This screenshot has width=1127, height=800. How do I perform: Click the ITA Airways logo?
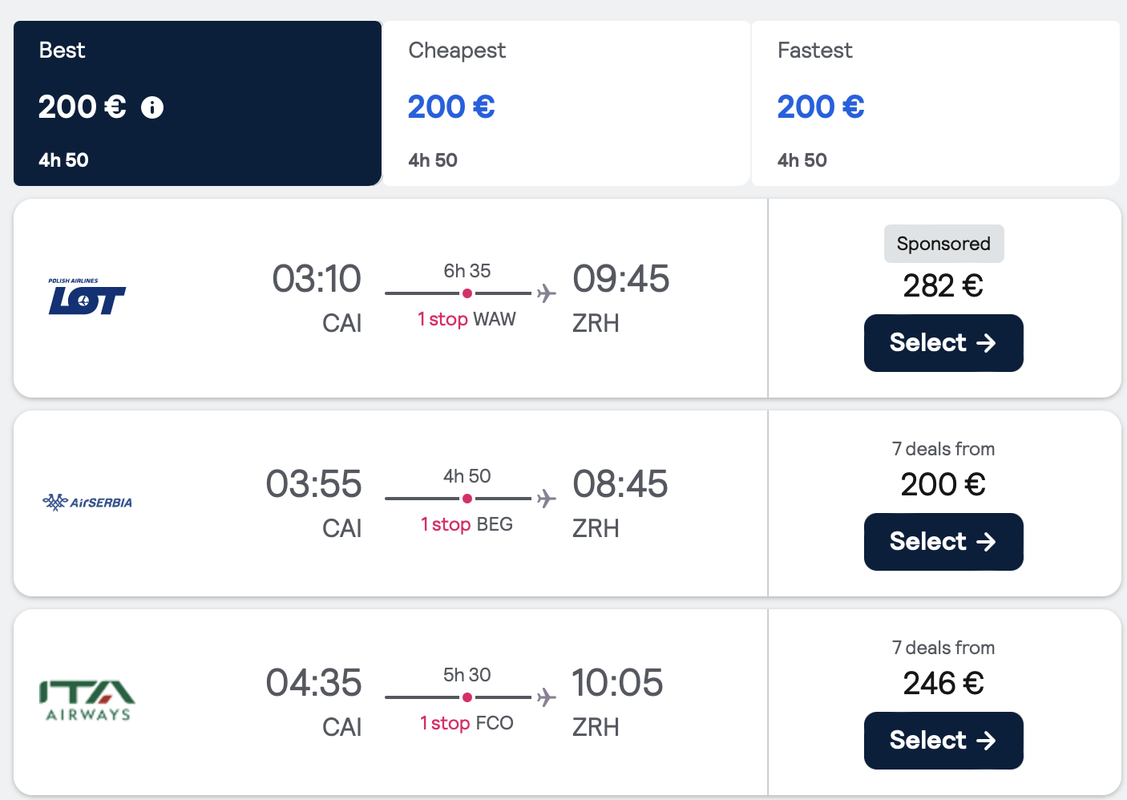tap(87, 700)
